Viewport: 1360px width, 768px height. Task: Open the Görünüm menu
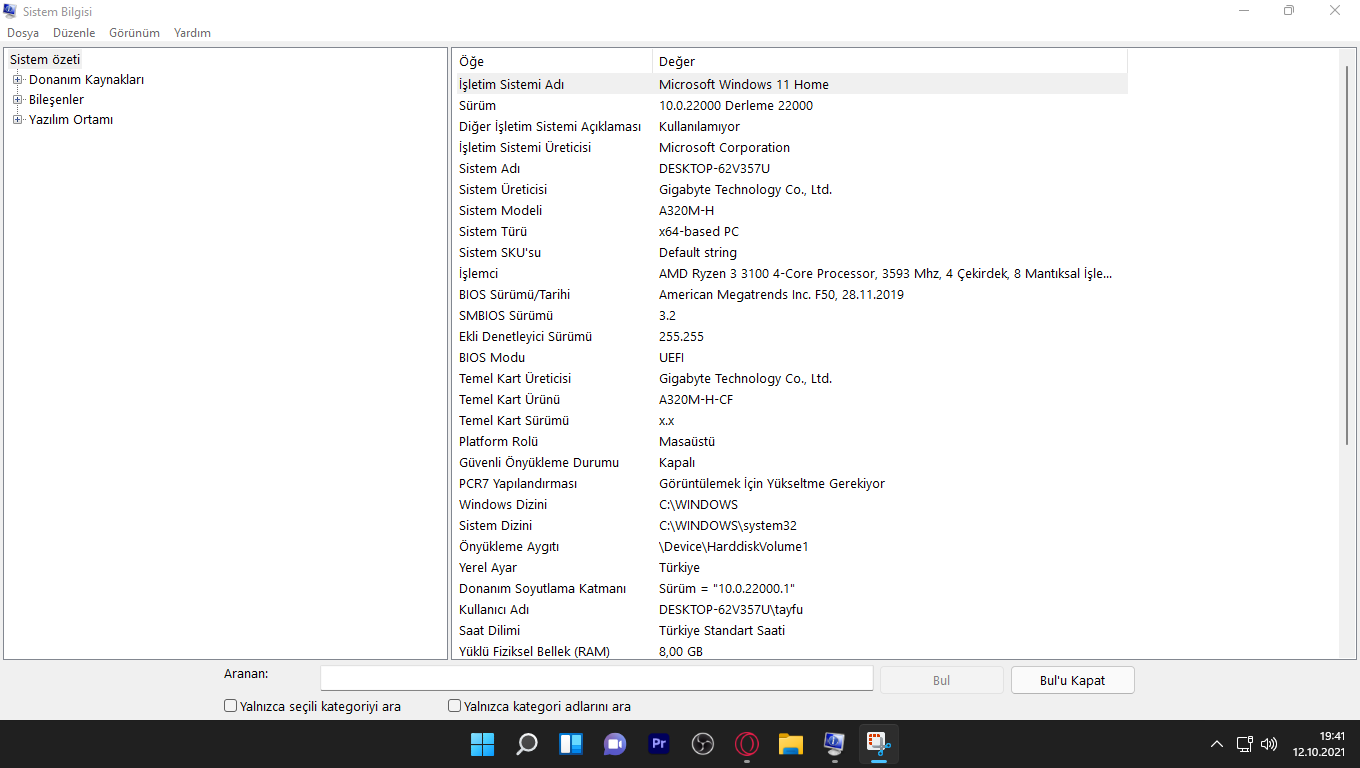pos(134,33)
